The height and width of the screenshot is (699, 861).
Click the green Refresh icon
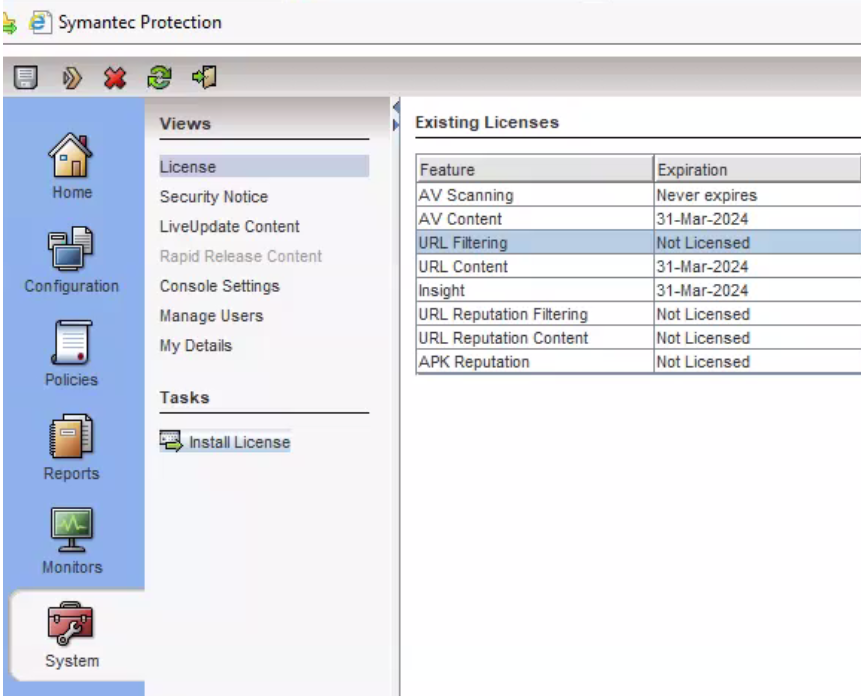coord(159,78)
